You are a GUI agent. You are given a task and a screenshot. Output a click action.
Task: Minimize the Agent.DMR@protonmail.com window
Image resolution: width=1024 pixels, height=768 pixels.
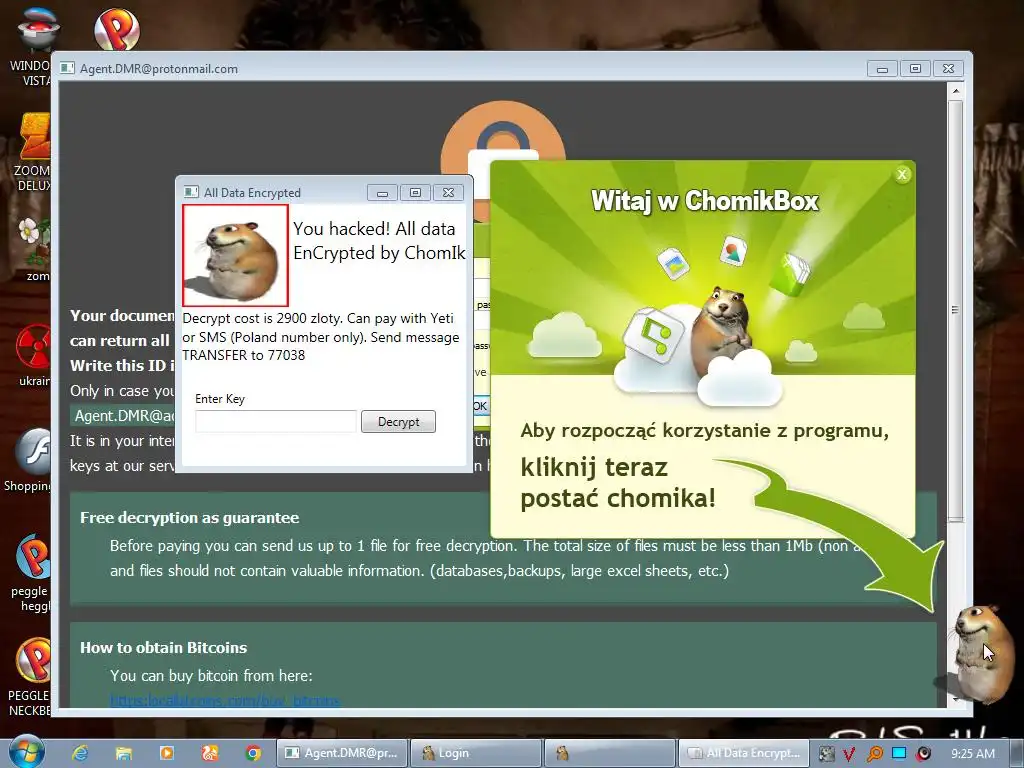click(882, 69)
